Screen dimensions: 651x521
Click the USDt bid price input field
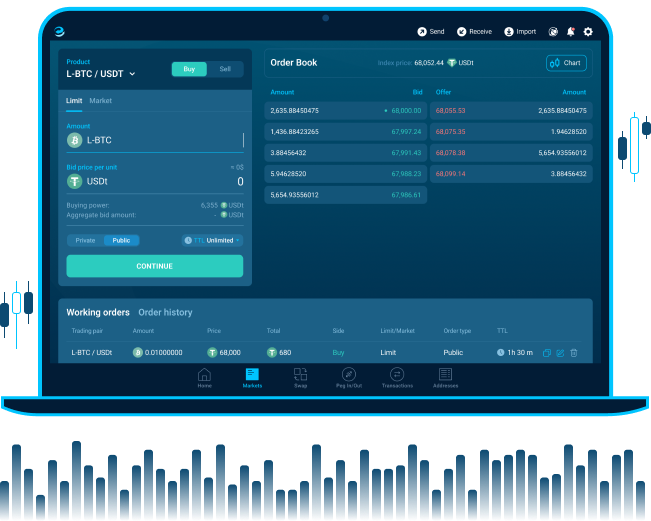click(x=155, y=181)
